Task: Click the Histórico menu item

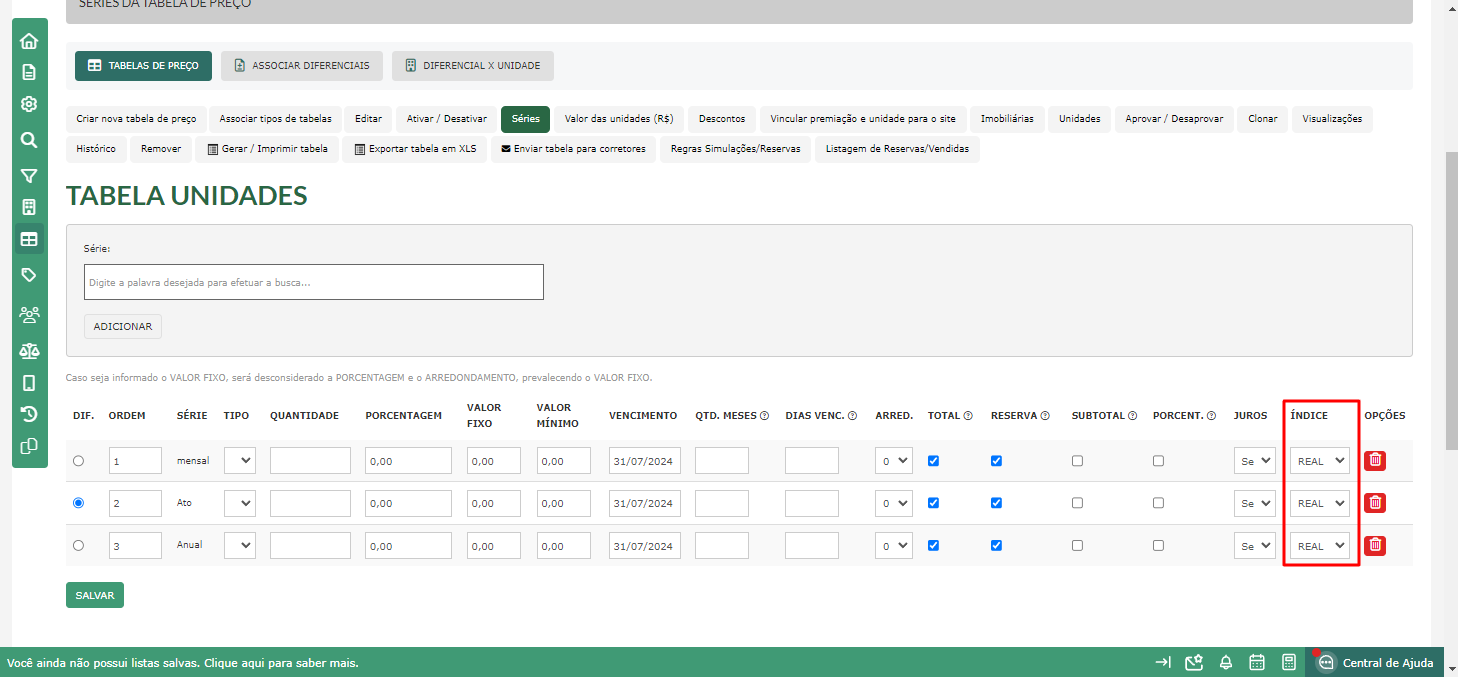Action: tap(96, 149)
